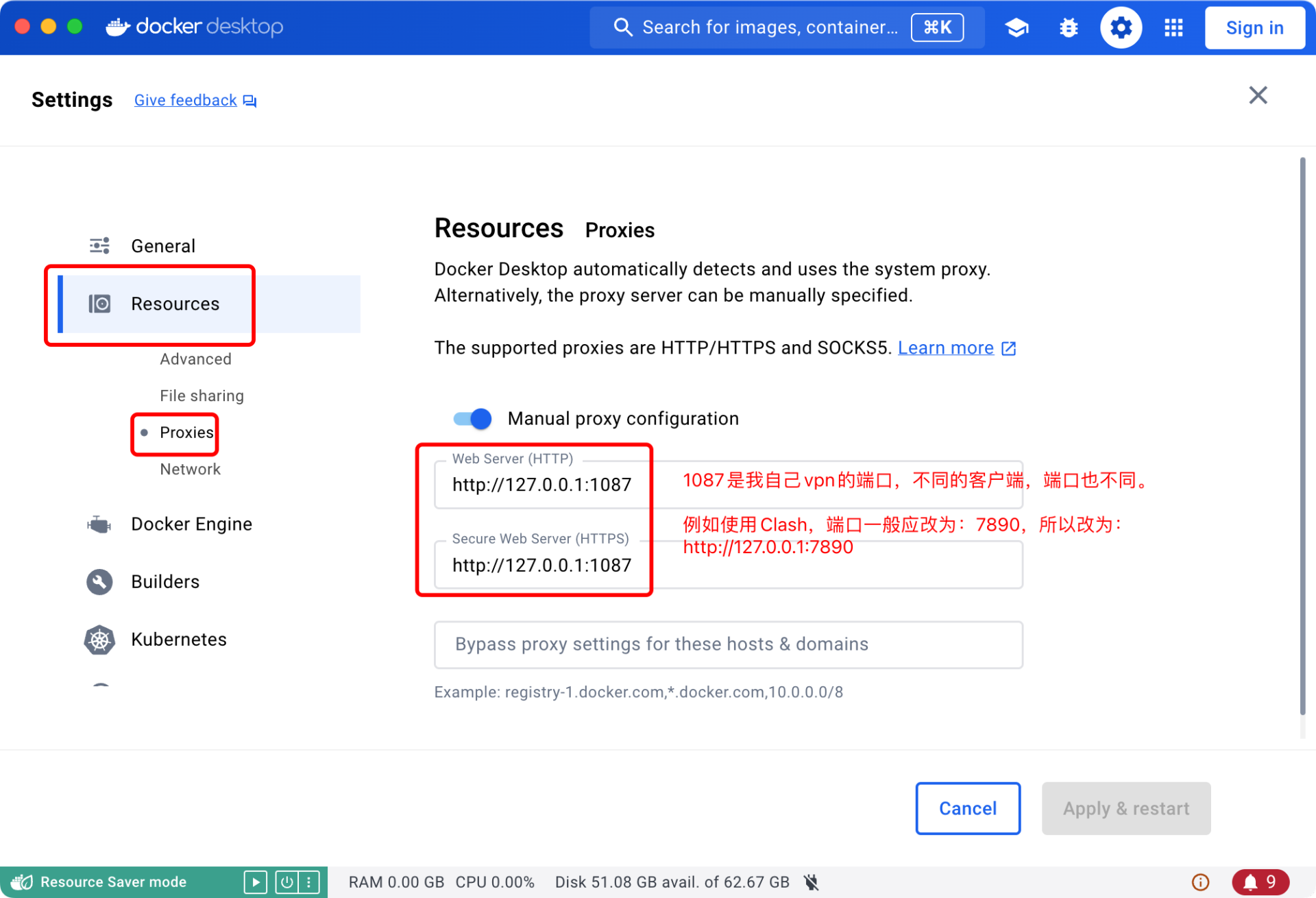
Task: Click the Give feedback link
Action: pyautogui.click(x=185, y=100)
